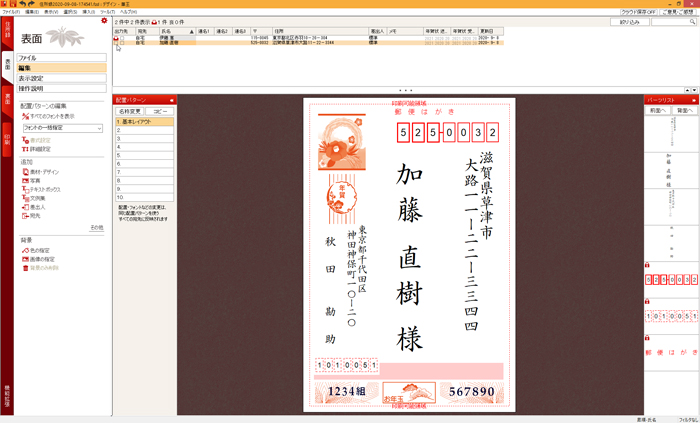Open the フォントの一括指定 dropdown

click(x=61, y=128)
